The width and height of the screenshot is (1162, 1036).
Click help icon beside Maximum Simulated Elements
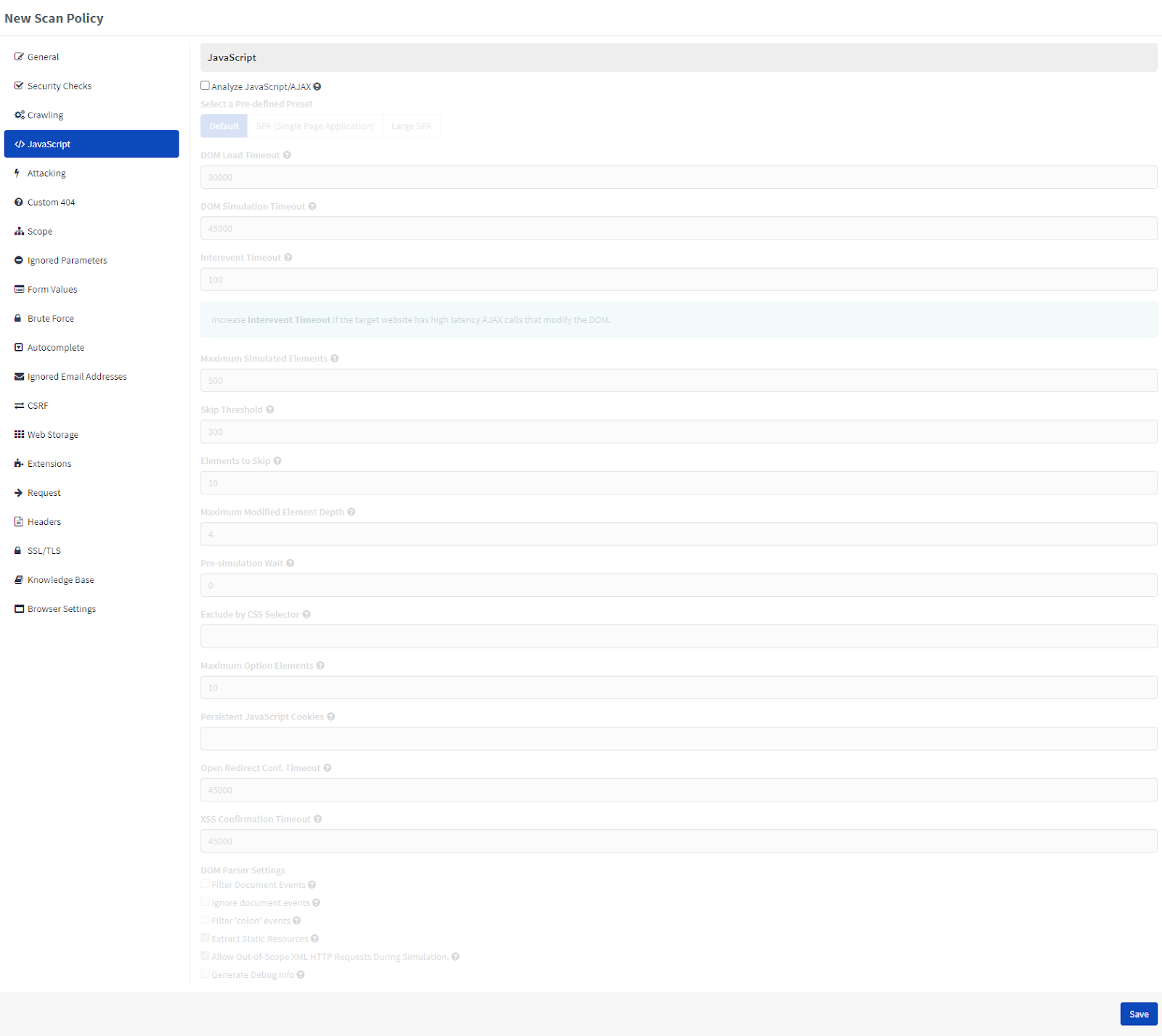tap(335, 358)
